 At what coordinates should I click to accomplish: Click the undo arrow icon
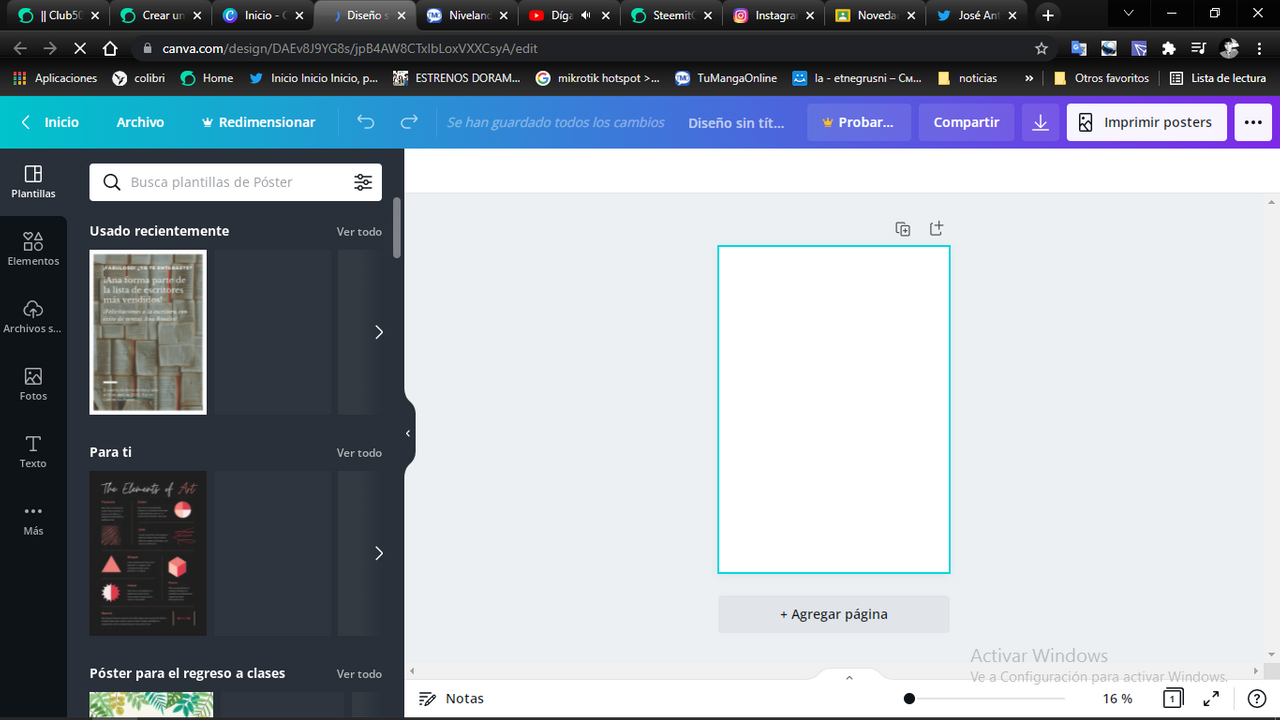[x=366, y=122]
